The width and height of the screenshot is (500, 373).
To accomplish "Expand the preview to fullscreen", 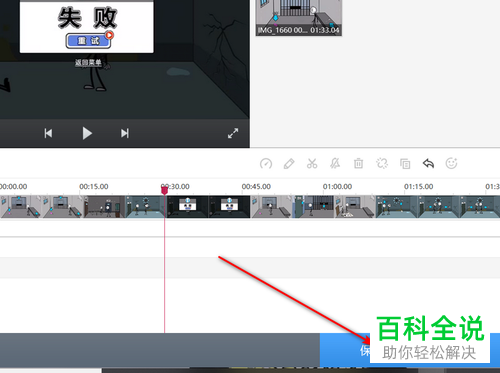I will point(233,133).
